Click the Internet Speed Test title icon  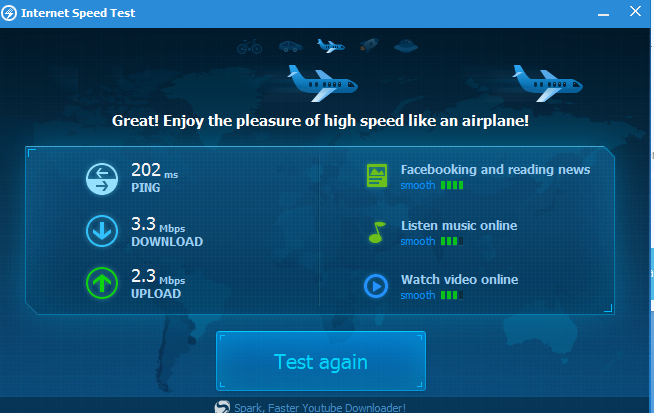9,13
